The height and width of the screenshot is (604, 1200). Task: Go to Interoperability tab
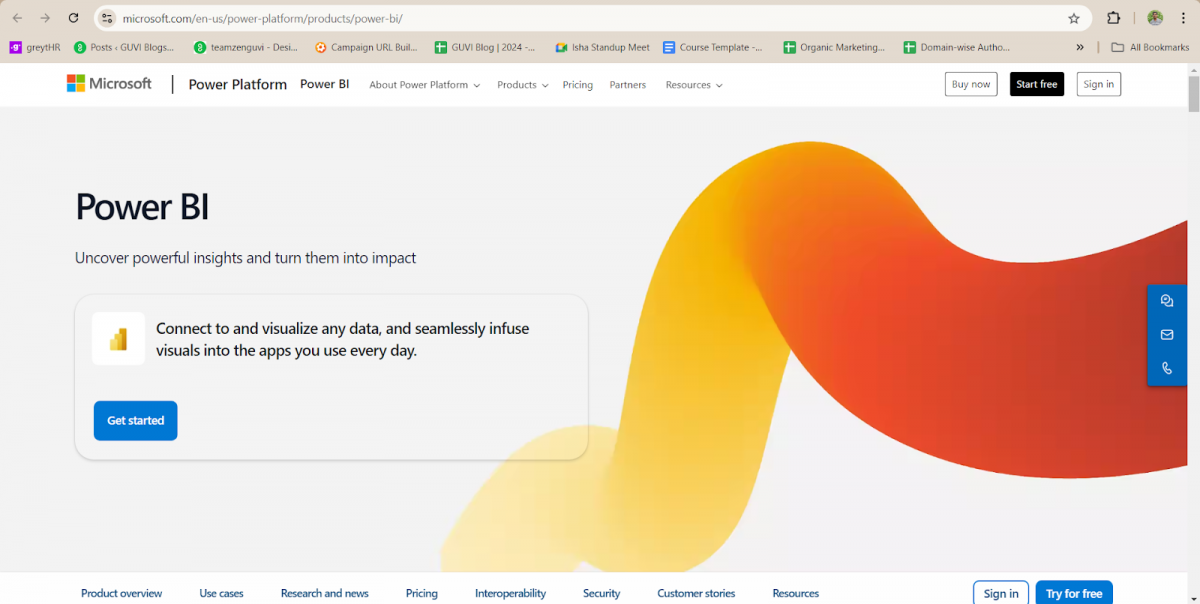[x=510, y=593]
